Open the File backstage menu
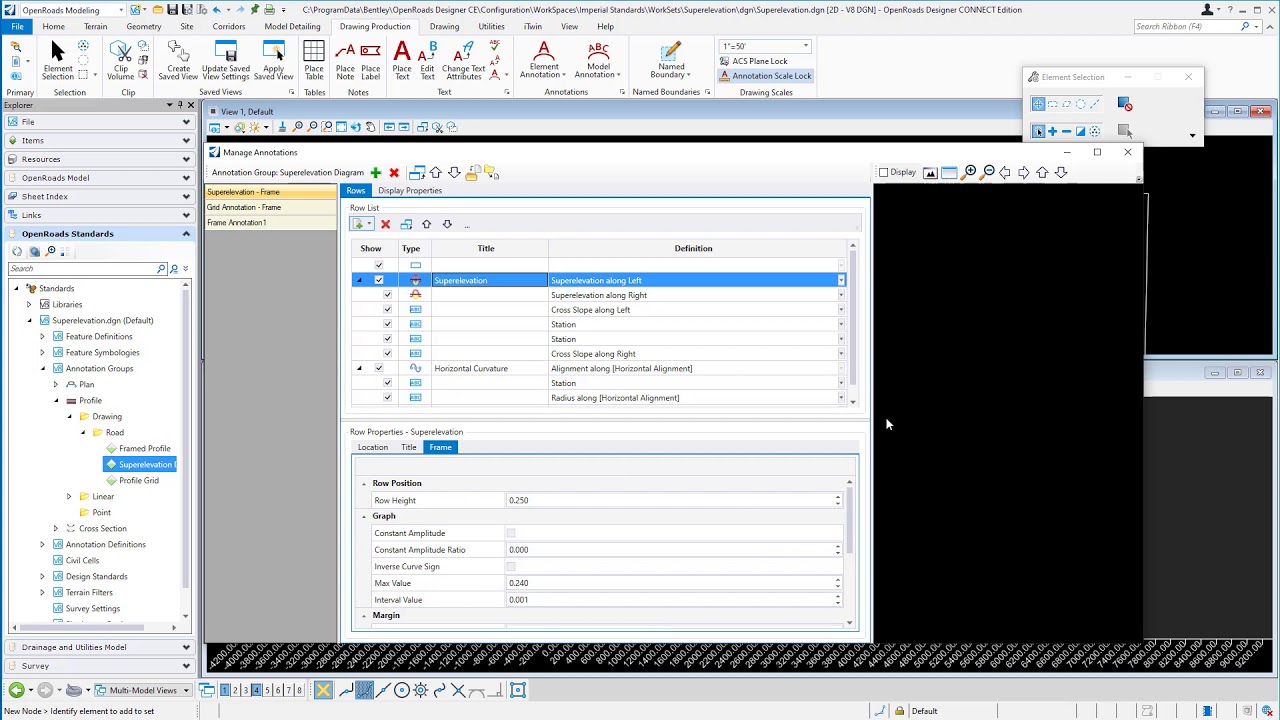 tap(18, 26)
